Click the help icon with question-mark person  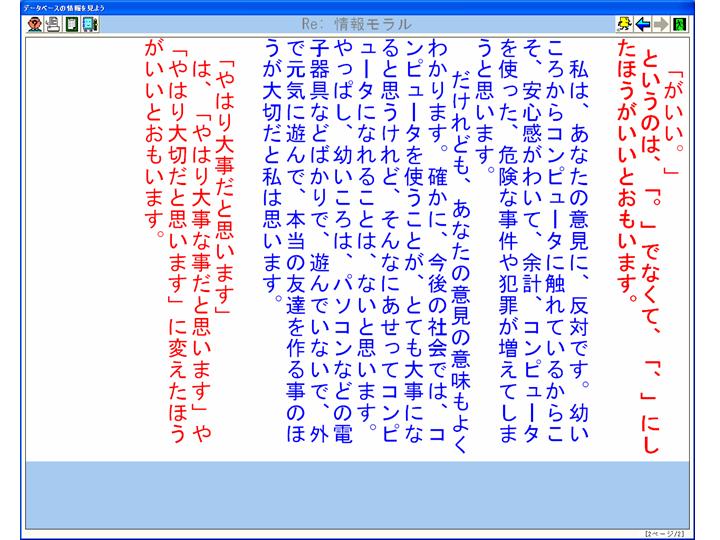[x=34, y=24]
